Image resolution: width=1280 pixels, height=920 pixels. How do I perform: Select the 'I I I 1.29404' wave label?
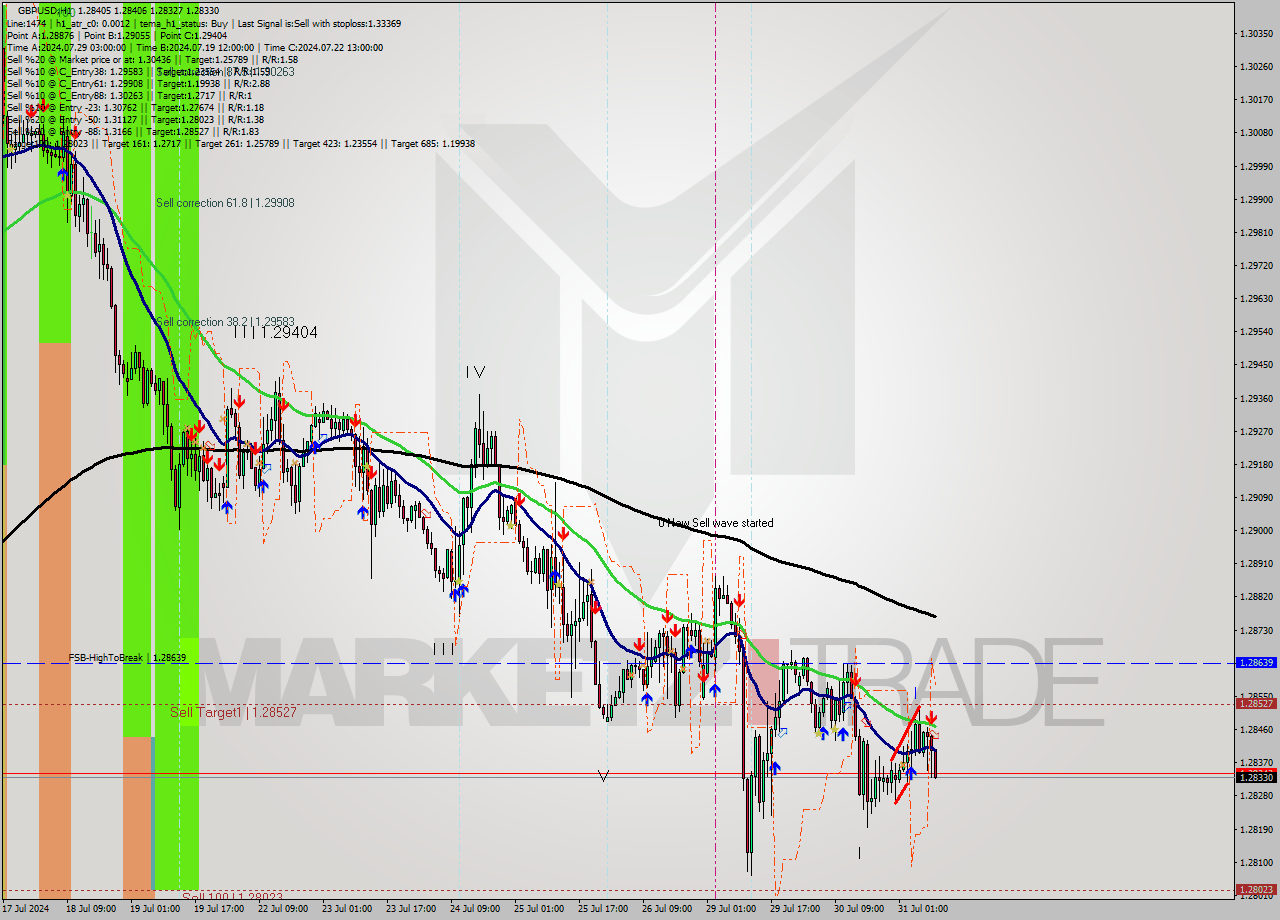(275, 332)
